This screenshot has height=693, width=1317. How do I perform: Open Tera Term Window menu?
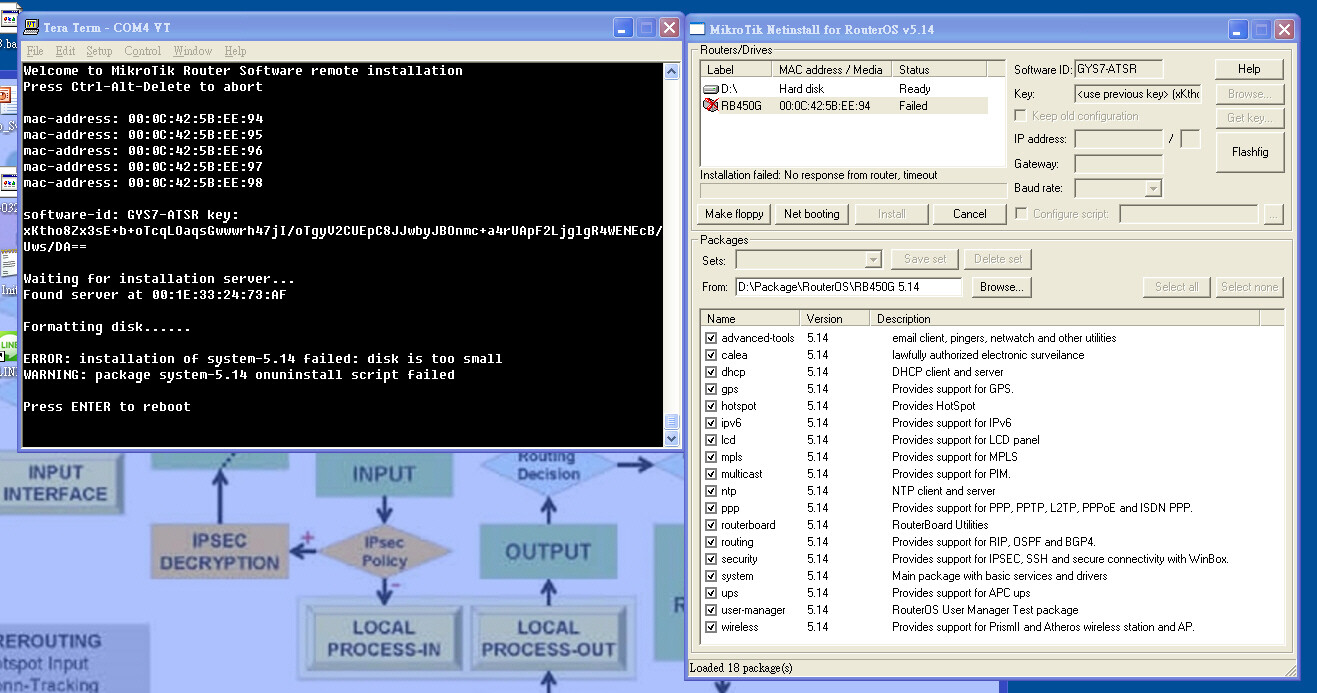193,51
